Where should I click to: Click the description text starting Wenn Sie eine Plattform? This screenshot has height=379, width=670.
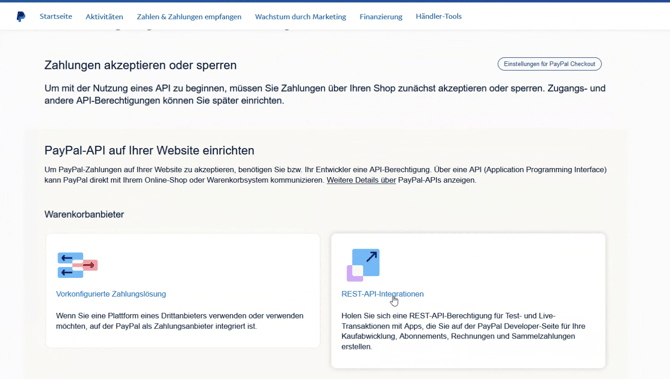click(x=179, y=321)
